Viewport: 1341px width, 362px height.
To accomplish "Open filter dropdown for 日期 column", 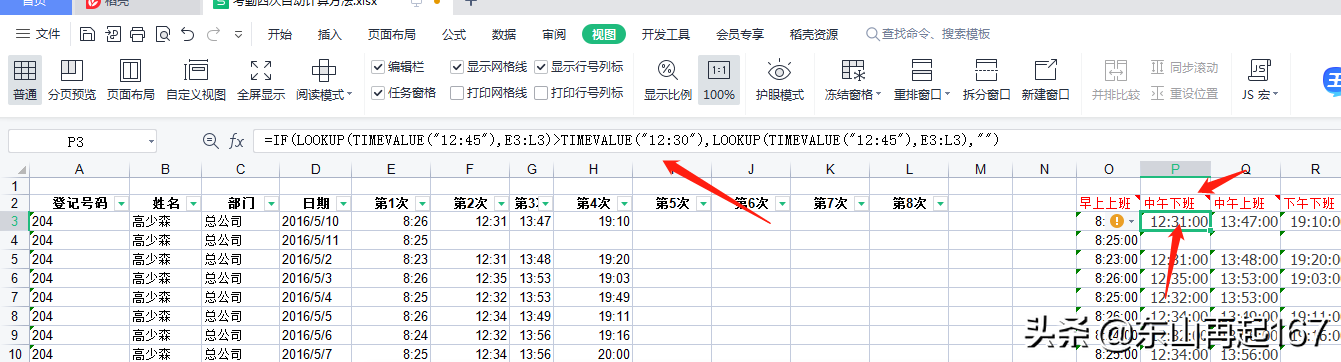I will point(343,203).
